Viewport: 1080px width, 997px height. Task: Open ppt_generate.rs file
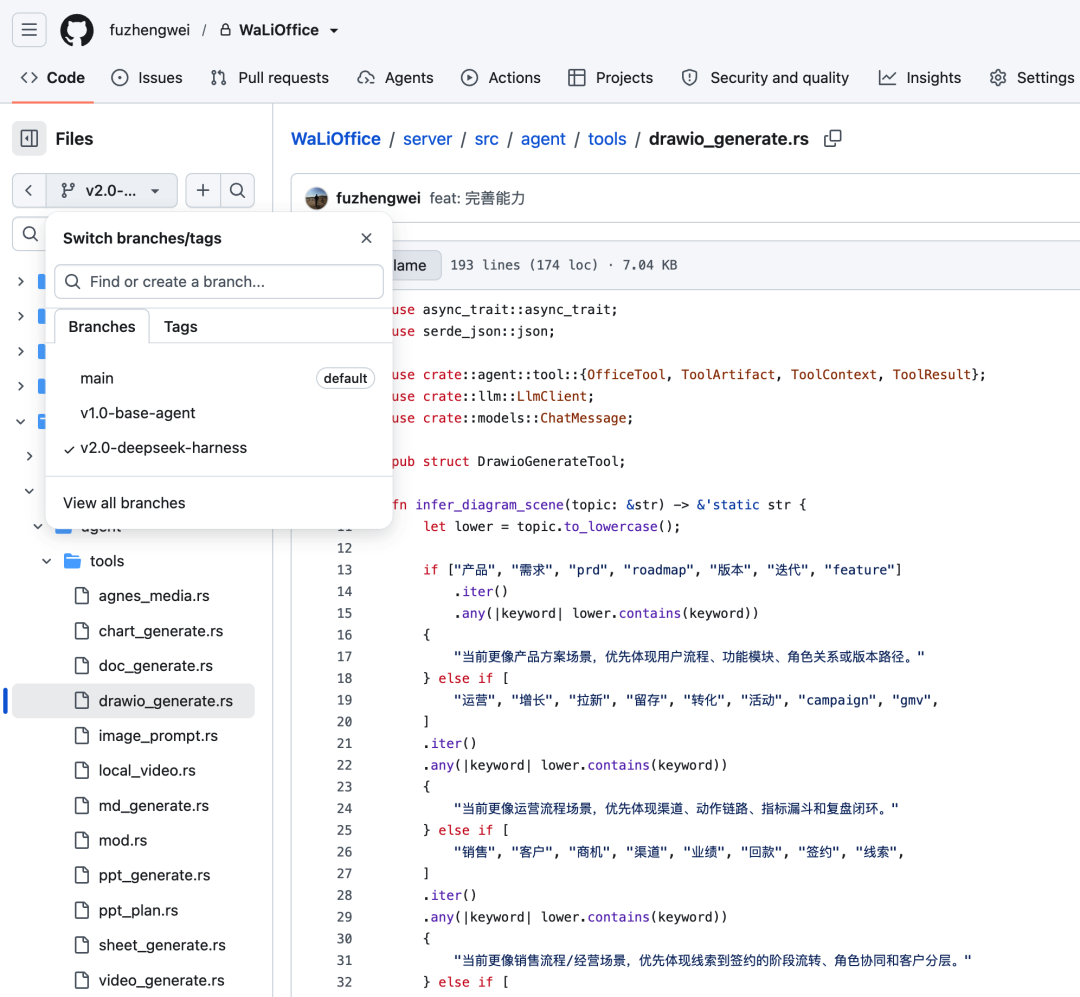coord(154,875)
